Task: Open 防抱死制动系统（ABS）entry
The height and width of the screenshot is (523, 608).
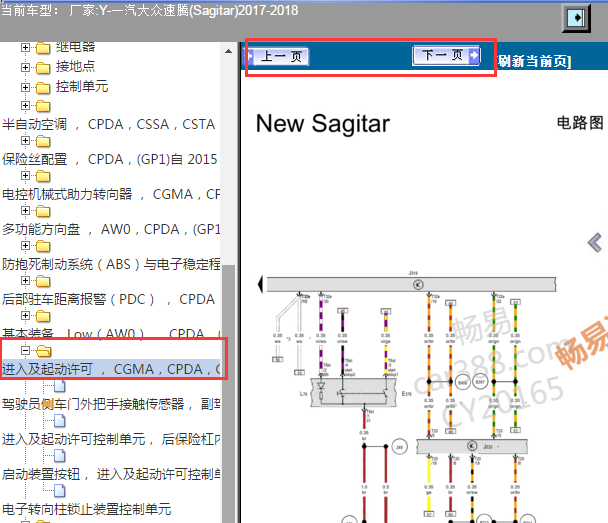Action: click(x=111, y=264)
